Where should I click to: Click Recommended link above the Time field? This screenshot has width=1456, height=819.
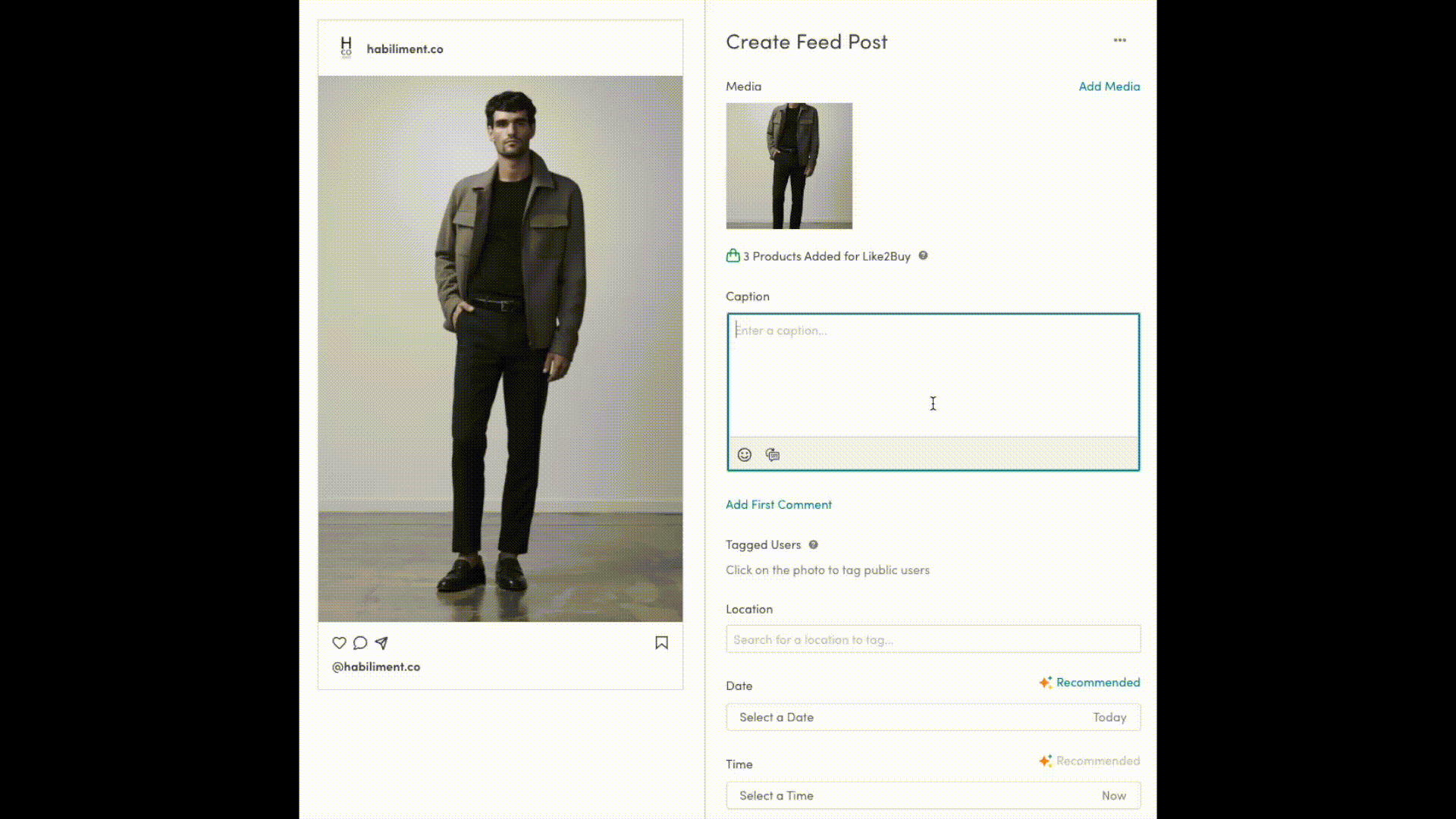[x=1097, y=761]
